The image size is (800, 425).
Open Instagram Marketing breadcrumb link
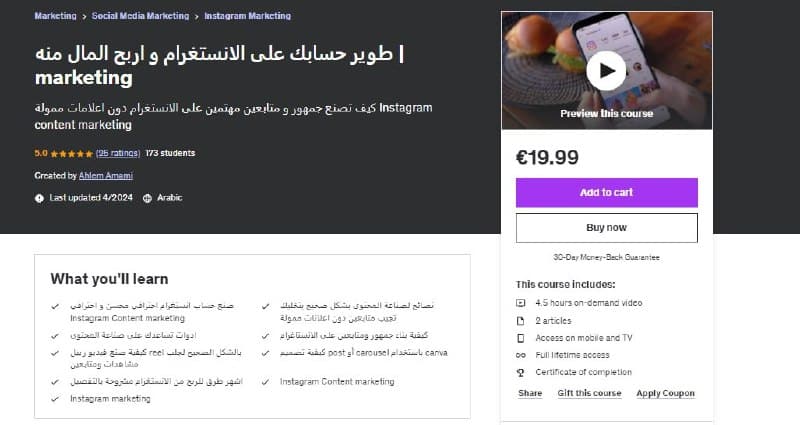point(247,16)
